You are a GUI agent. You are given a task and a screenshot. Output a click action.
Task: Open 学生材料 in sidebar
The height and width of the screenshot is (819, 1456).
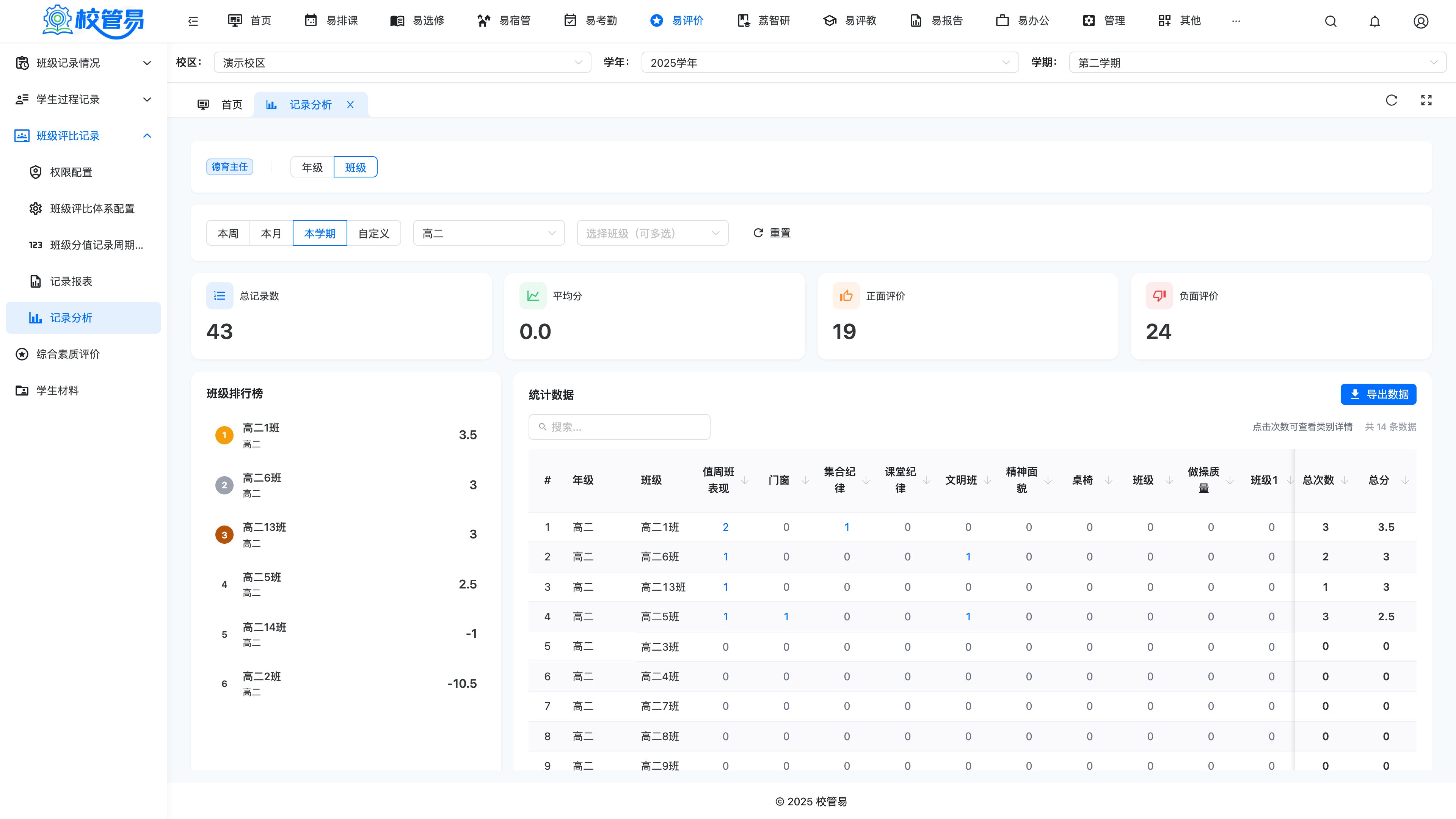click(x=84, y=391)
